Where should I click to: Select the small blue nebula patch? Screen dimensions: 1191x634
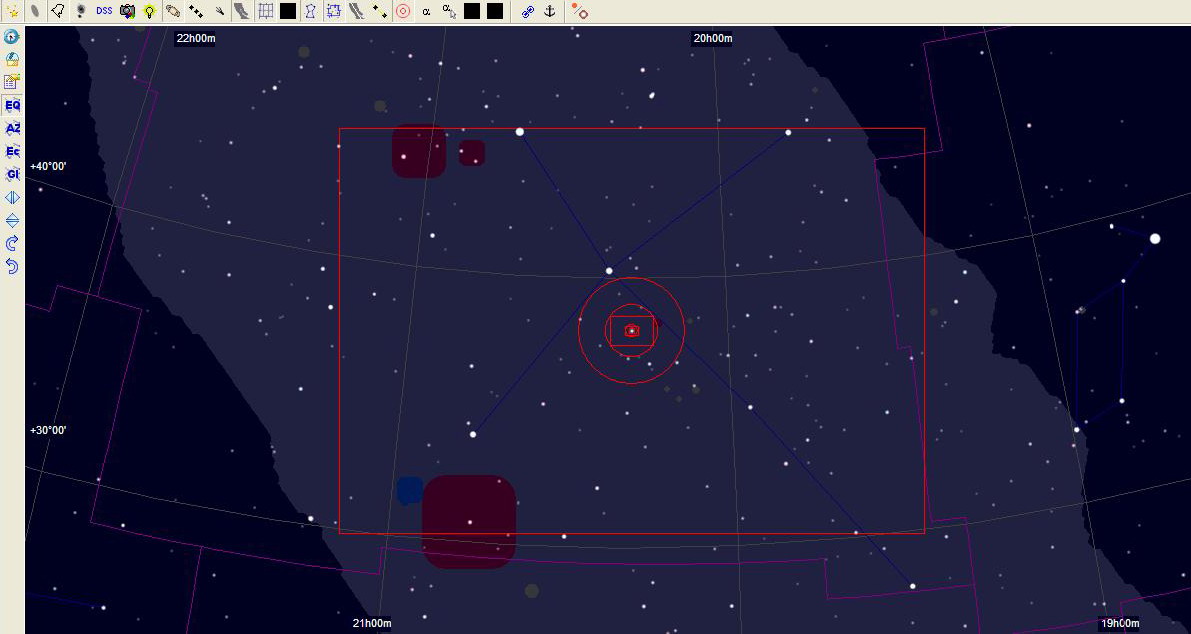click(409, 490)
